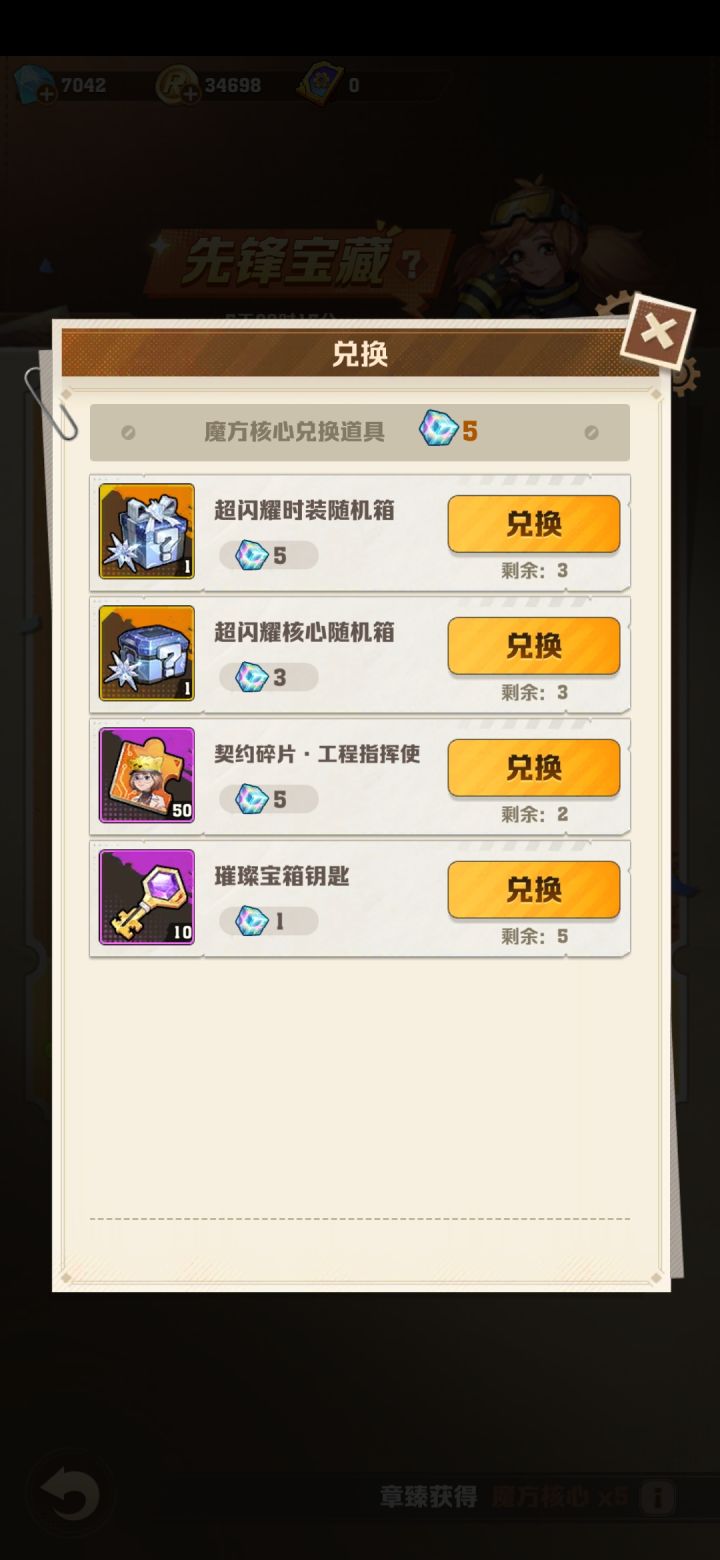This screenshot has width=720, height=1560.
Task: Close the 兑换 exchange dialog
Action: pyautogui.click(x=657, y=331)
